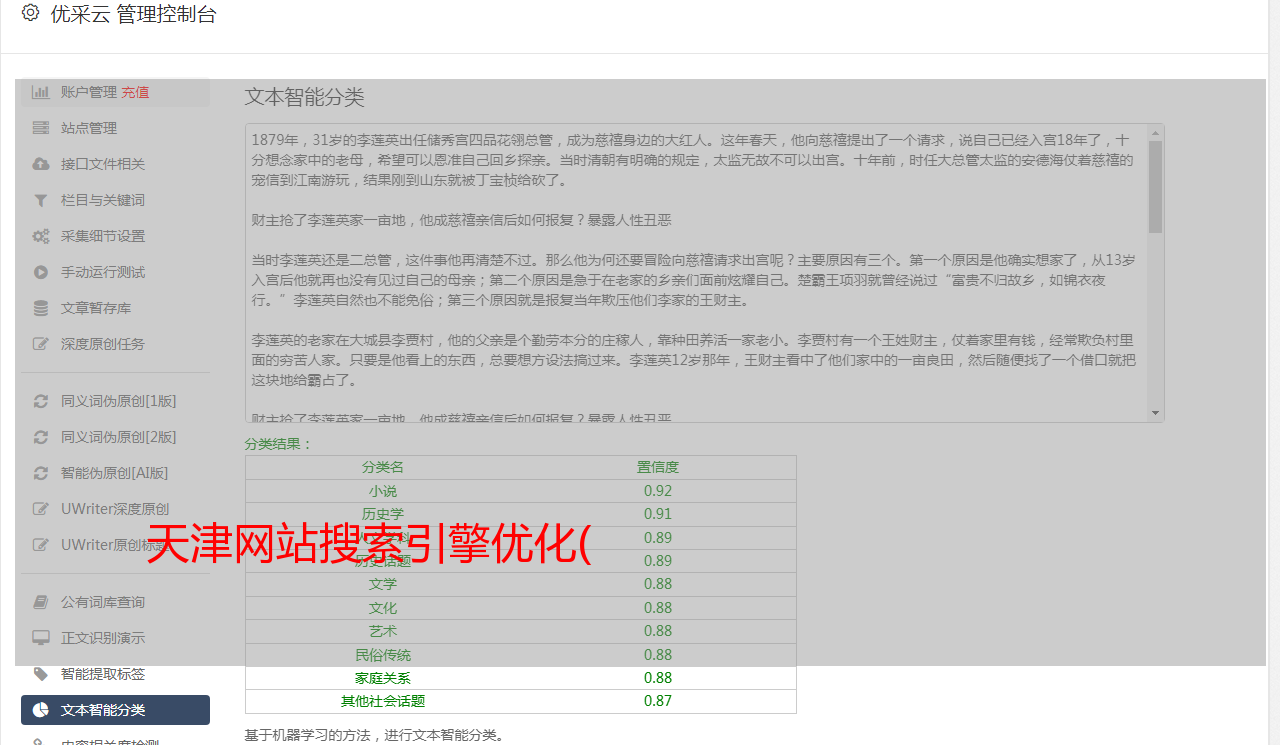Click the 0.88 value in 家庭关系 row
1280x745 pixels.
point(658,678)
